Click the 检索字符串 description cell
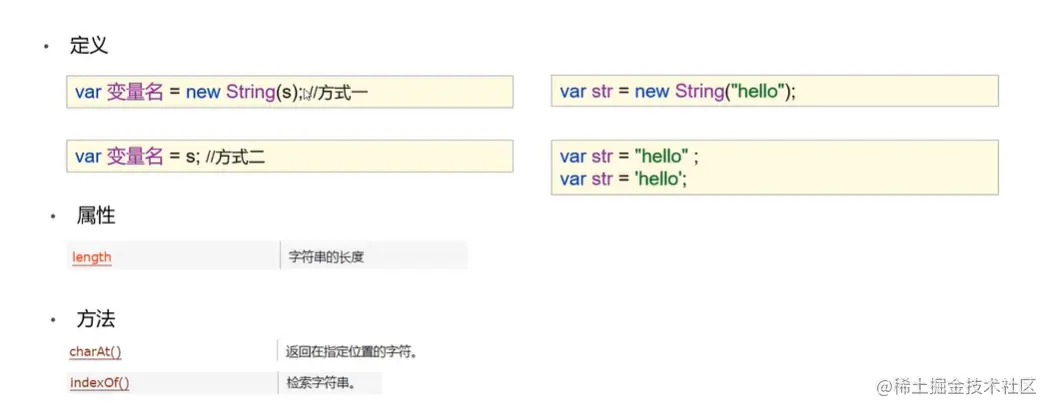This screenshot has height=411, width=1051. coord(320,382)
